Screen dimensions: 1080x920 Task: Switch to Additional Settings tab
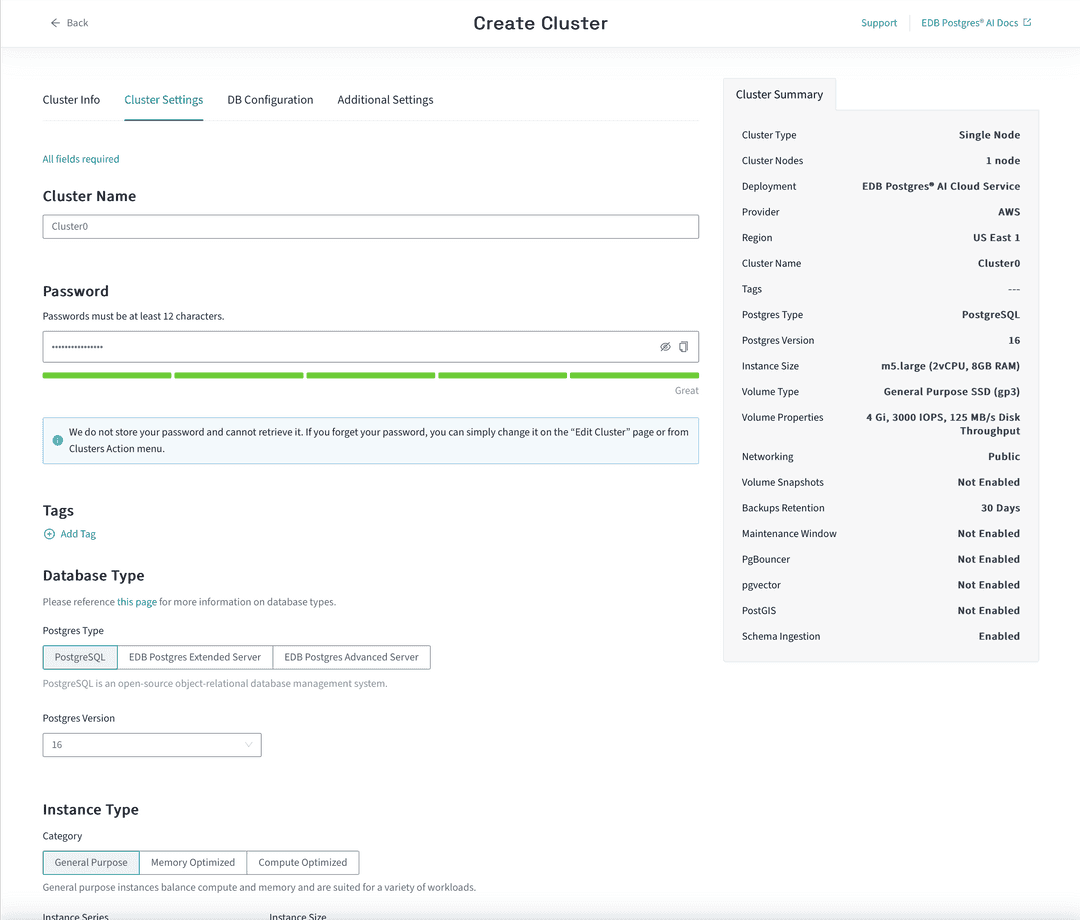pos(385,100)
